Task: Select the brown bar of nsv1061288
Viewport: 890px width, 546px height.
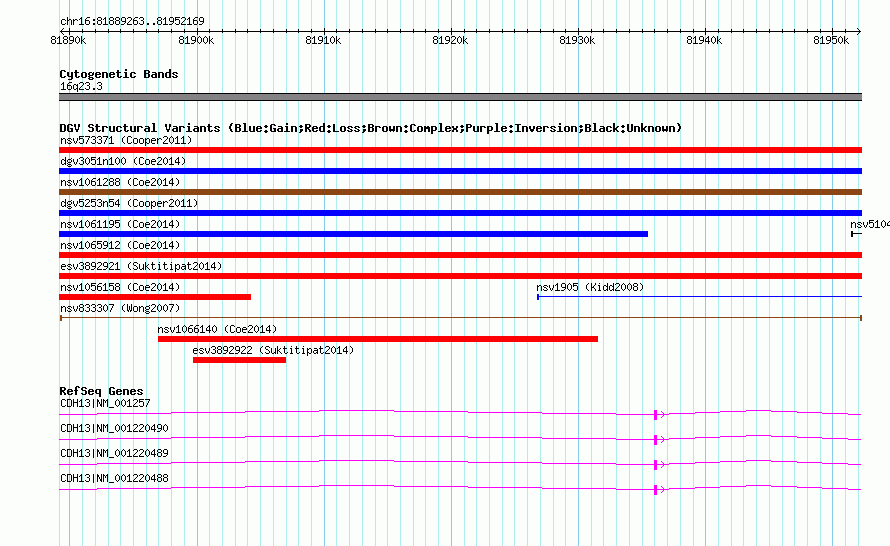Action: point(460,192)
